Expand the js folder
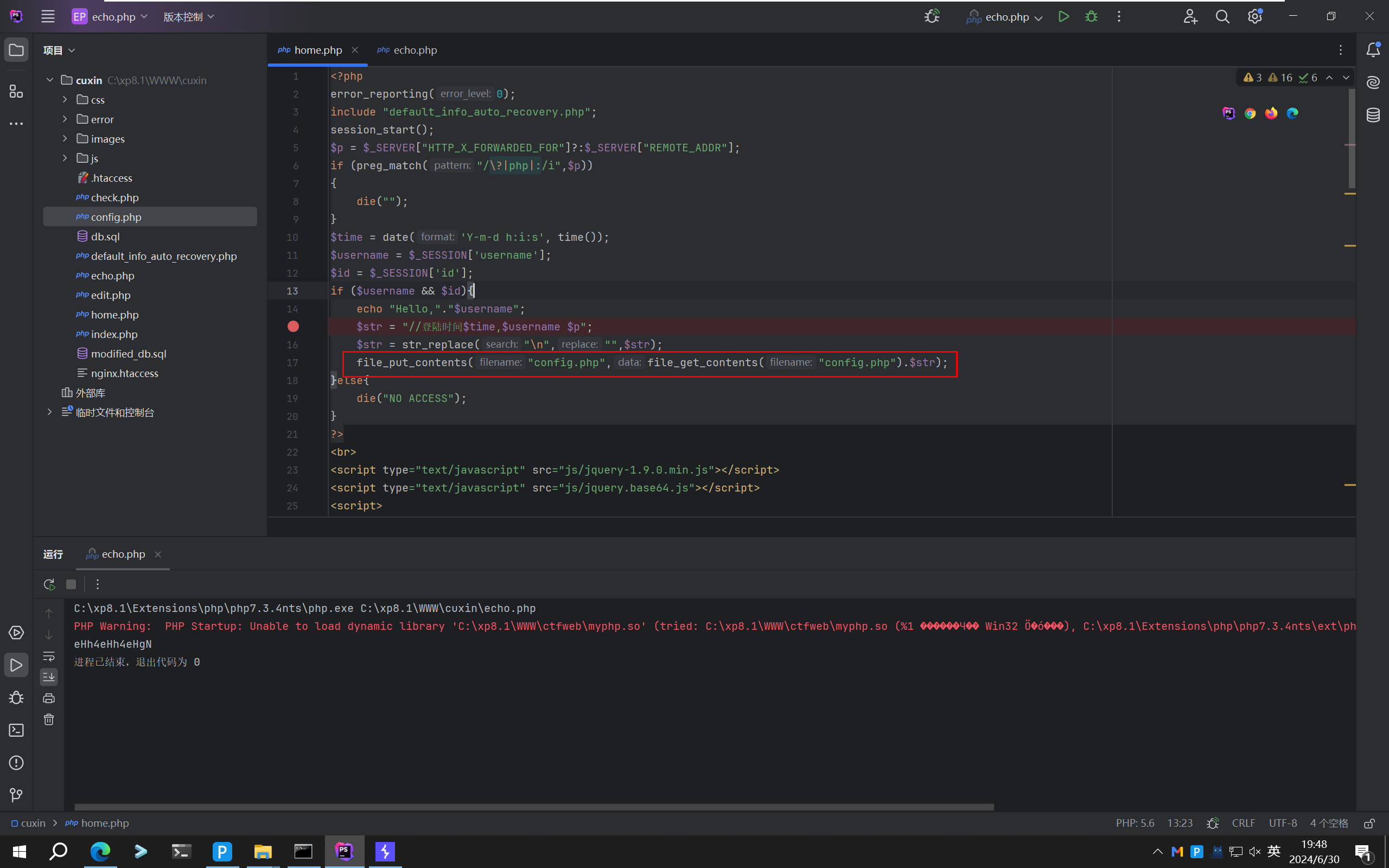This screenshot has width=1389, height=868. 65,158
